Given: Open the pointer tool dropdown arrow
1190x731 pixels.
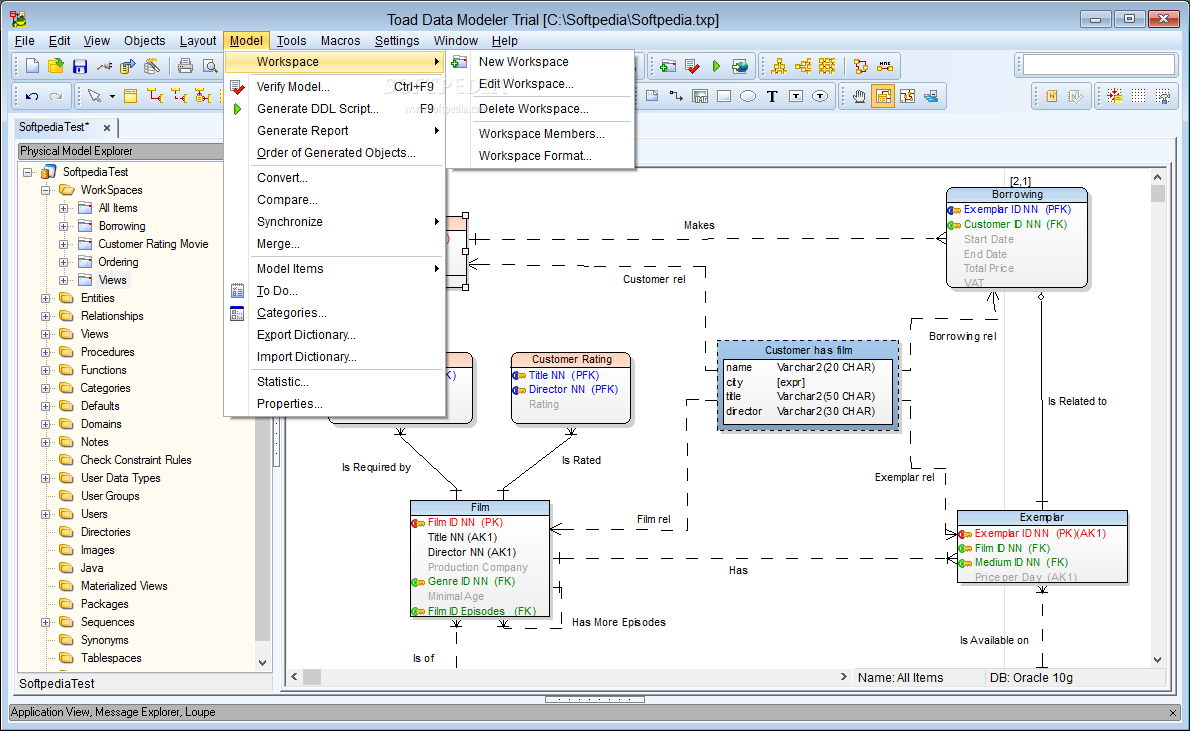Looking at the screenshot, I should [x=112, y=96].
